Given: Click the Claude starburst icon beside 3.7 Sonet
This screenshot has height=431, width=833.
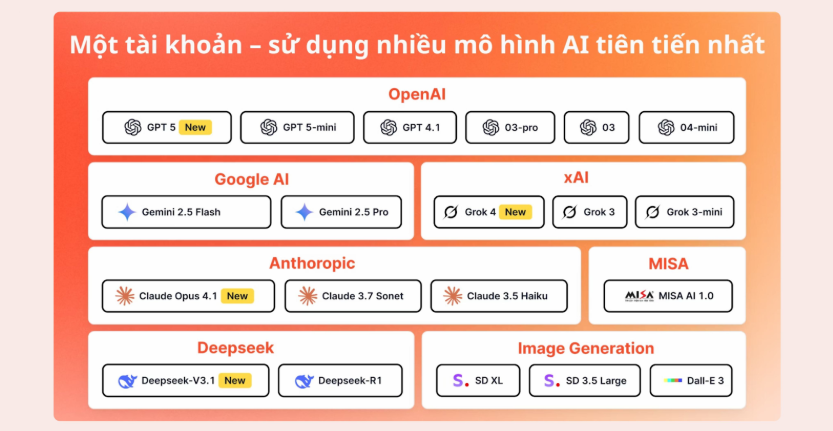Looking at the screenshot, I should point(308,296).
